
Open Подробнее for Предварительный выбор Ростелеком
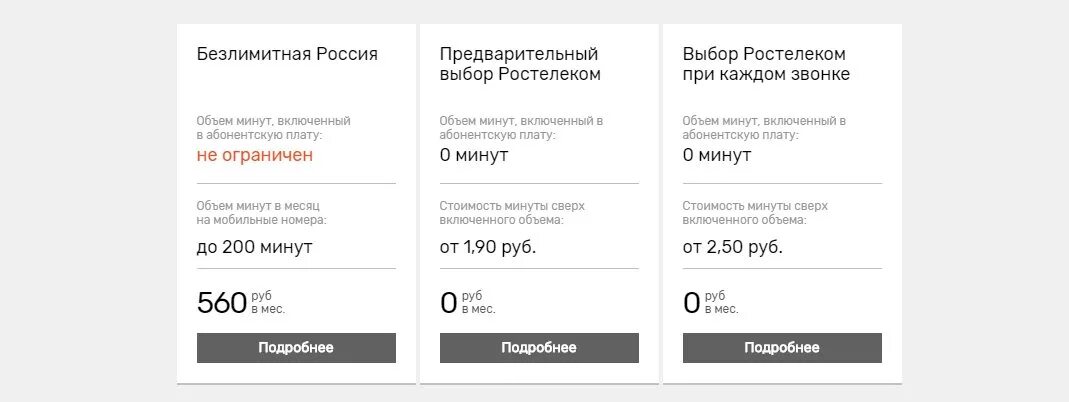coord(539,348)
